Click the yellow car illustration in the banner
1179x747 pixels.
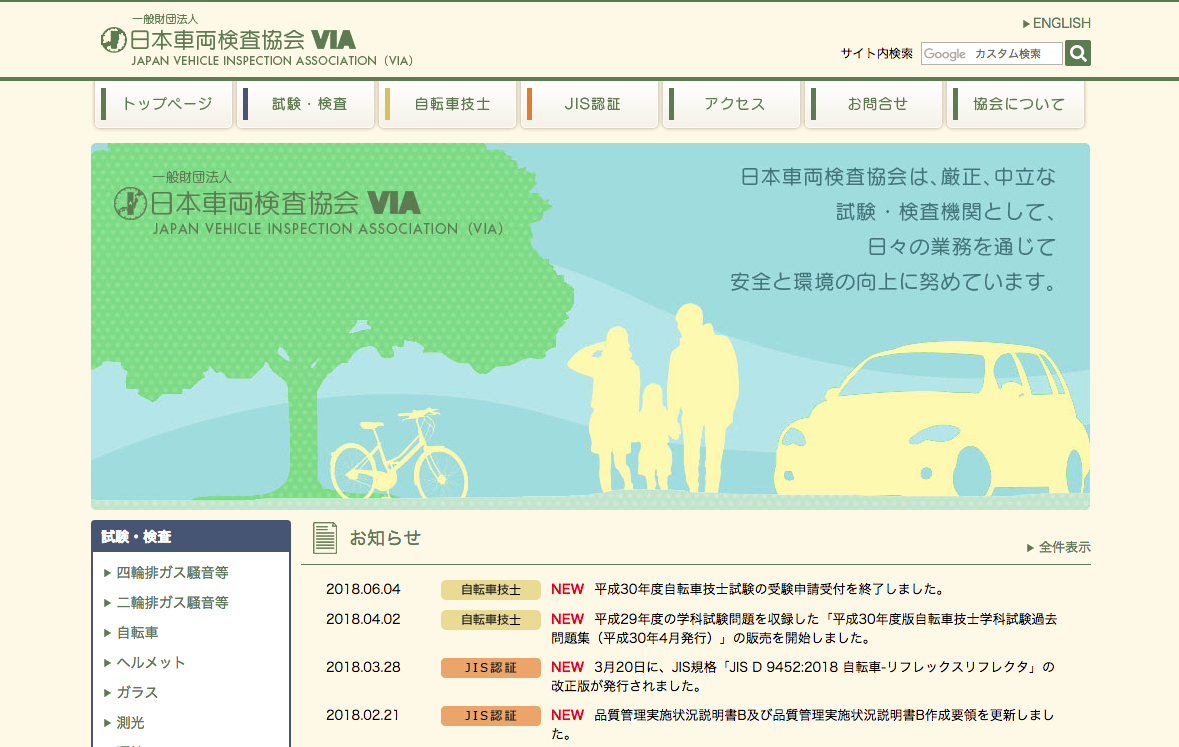pyautogui.click(x=930, y=420)
